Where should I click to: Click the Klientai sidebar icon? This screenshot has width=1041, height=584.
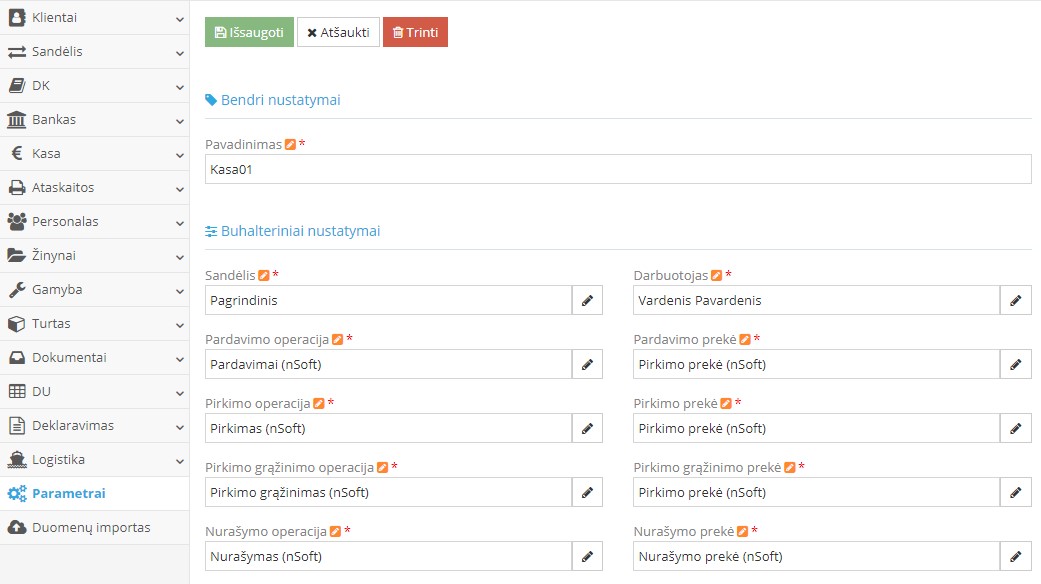[18, 17]
